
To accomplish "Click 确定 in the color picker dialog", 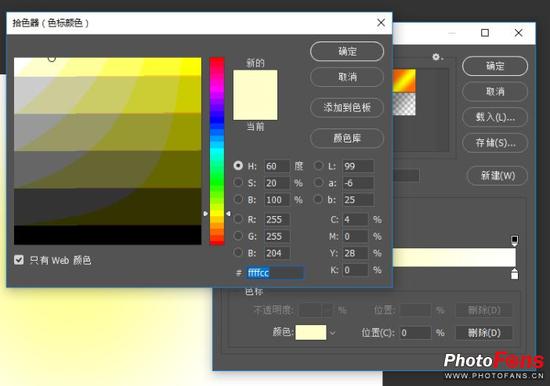I will [x=347, y=52].
